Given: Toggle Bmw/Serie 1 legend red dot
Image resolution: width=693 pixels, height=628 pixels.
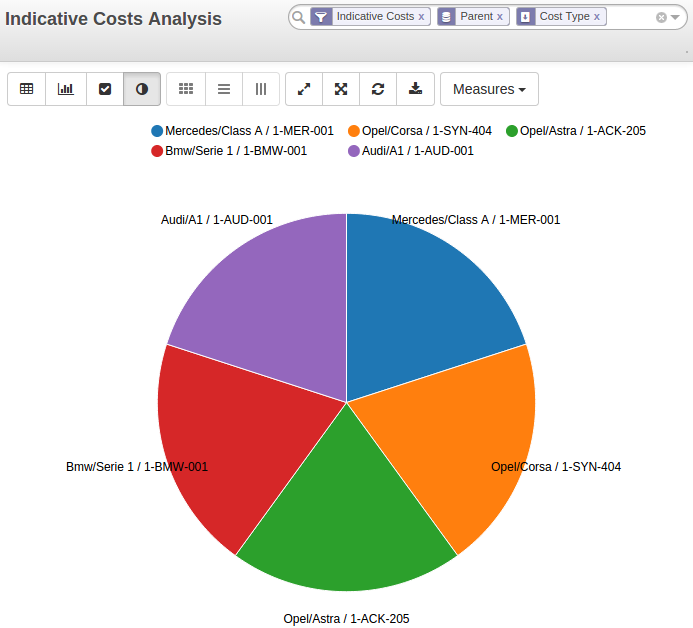Looking at the screenshot, I should point(157,151).
